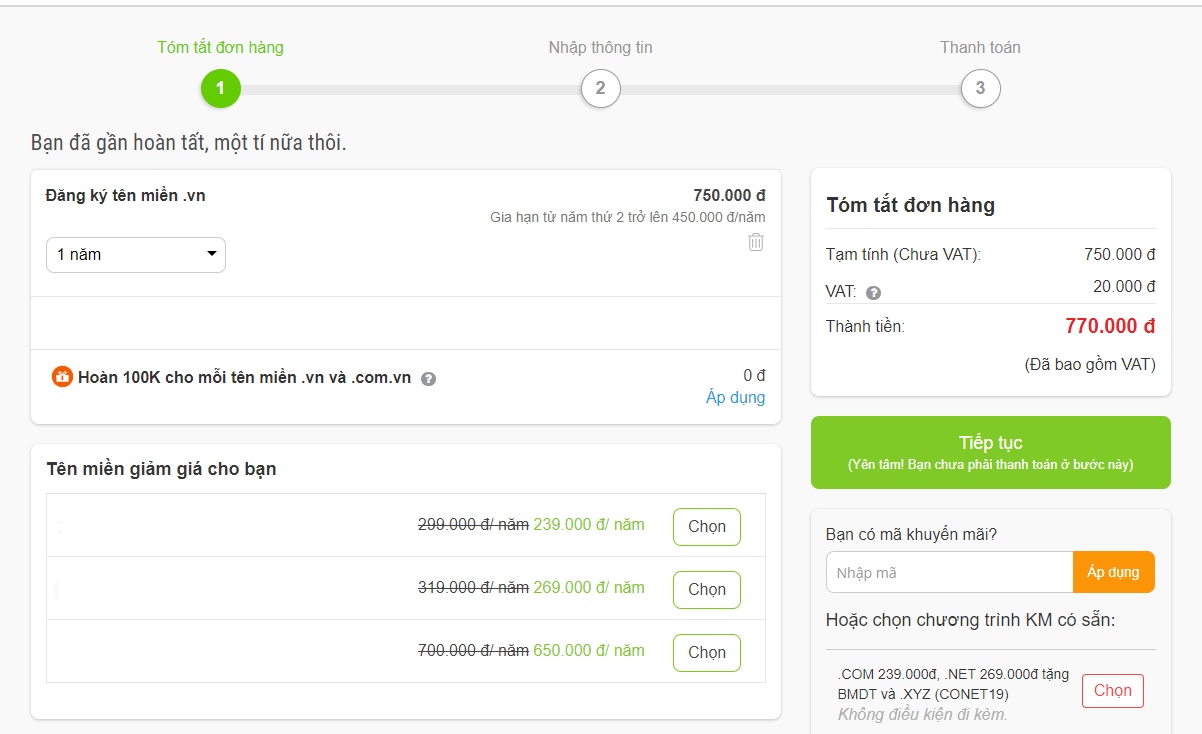Viewport: 1202px width, 734px height.
Task: Click the (Đã bao gồm VAT) note
Action: (1090, 364)
